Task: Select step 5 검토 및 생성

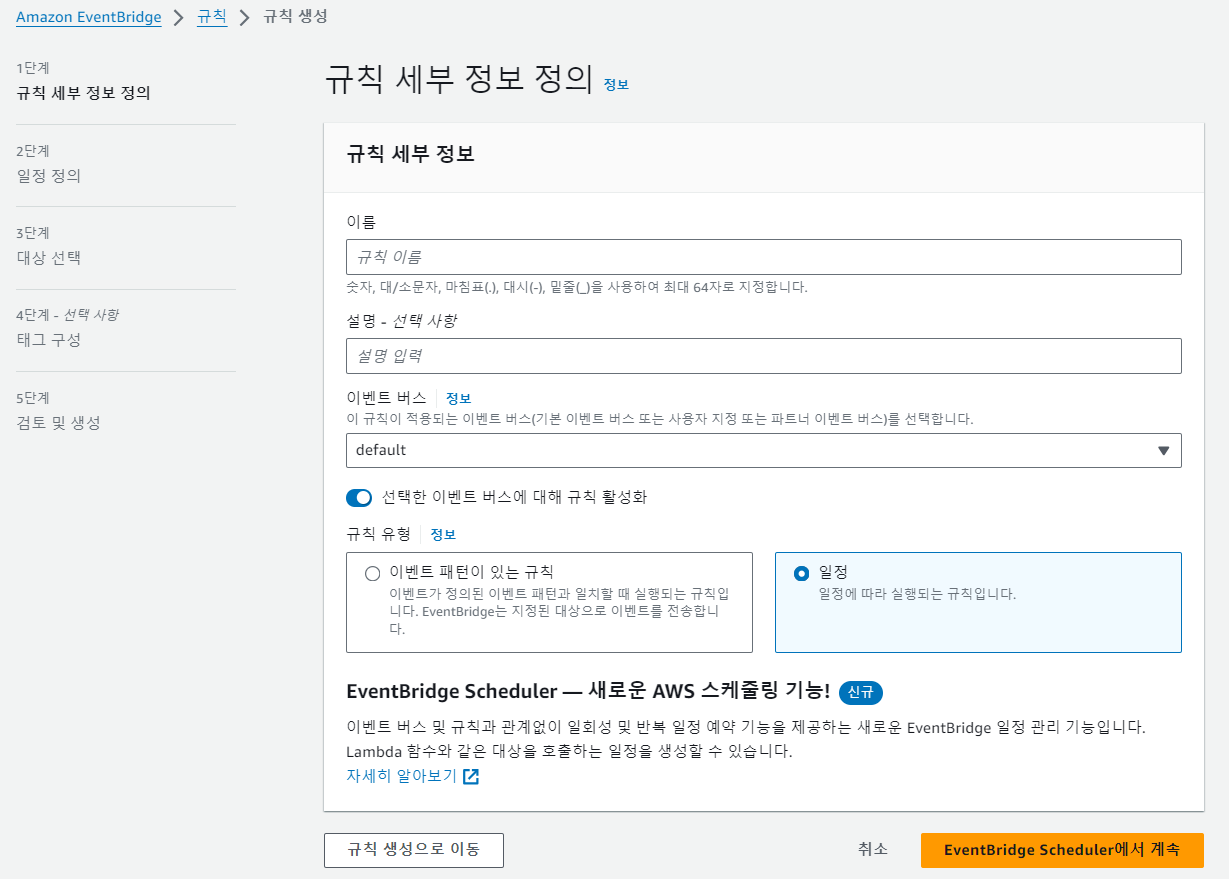Action: pos(58,423)
